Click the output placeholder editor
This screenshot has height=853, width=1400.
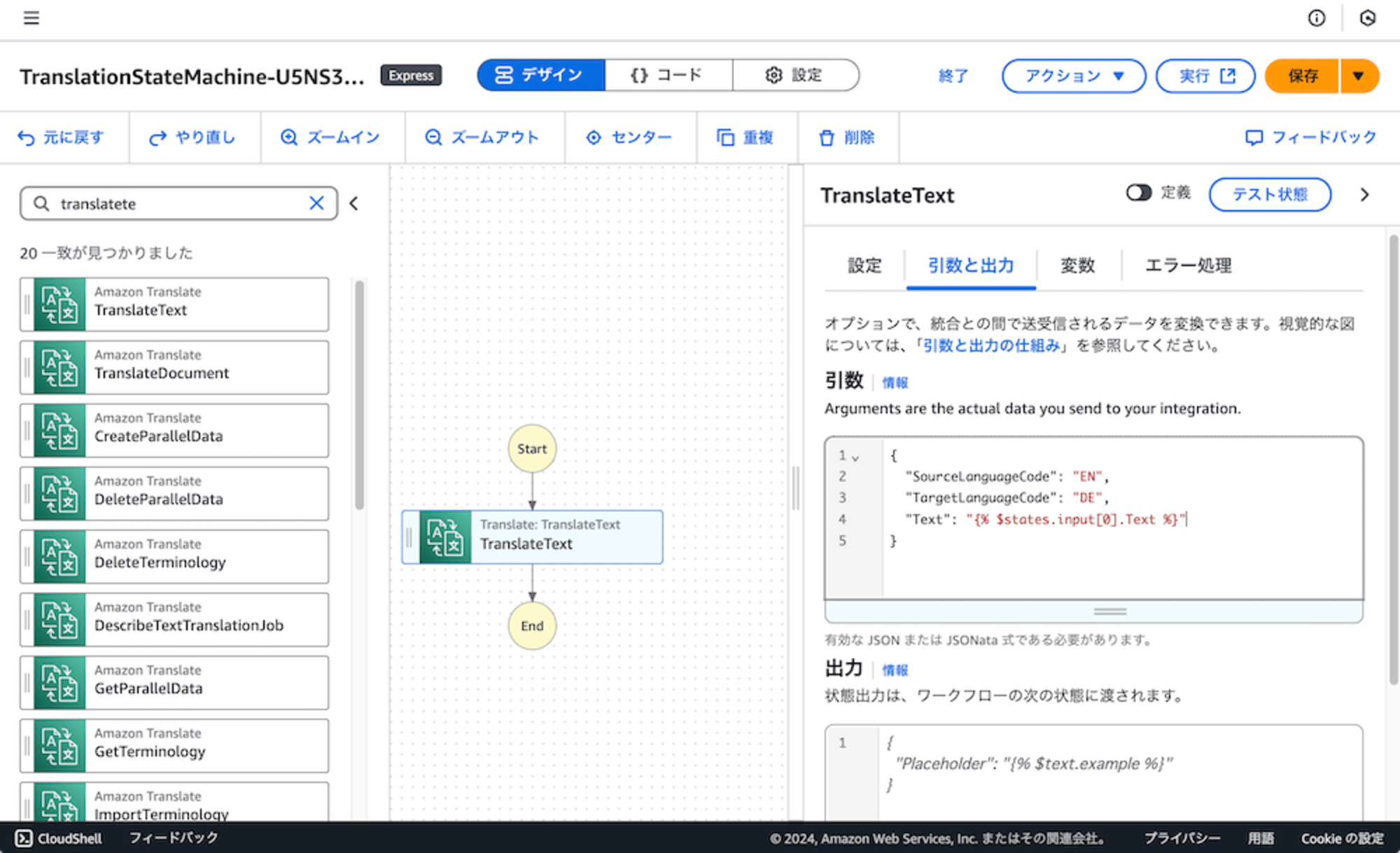(x=1094, y=772)
